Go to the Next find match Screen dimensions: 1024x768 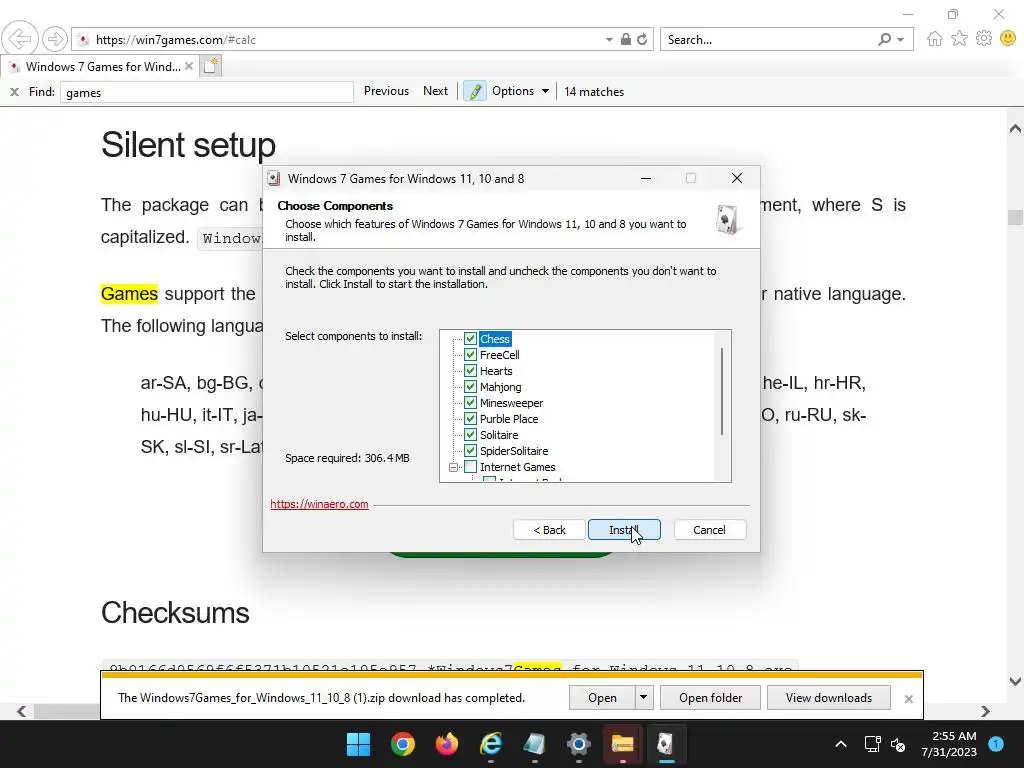click(436, 91)
